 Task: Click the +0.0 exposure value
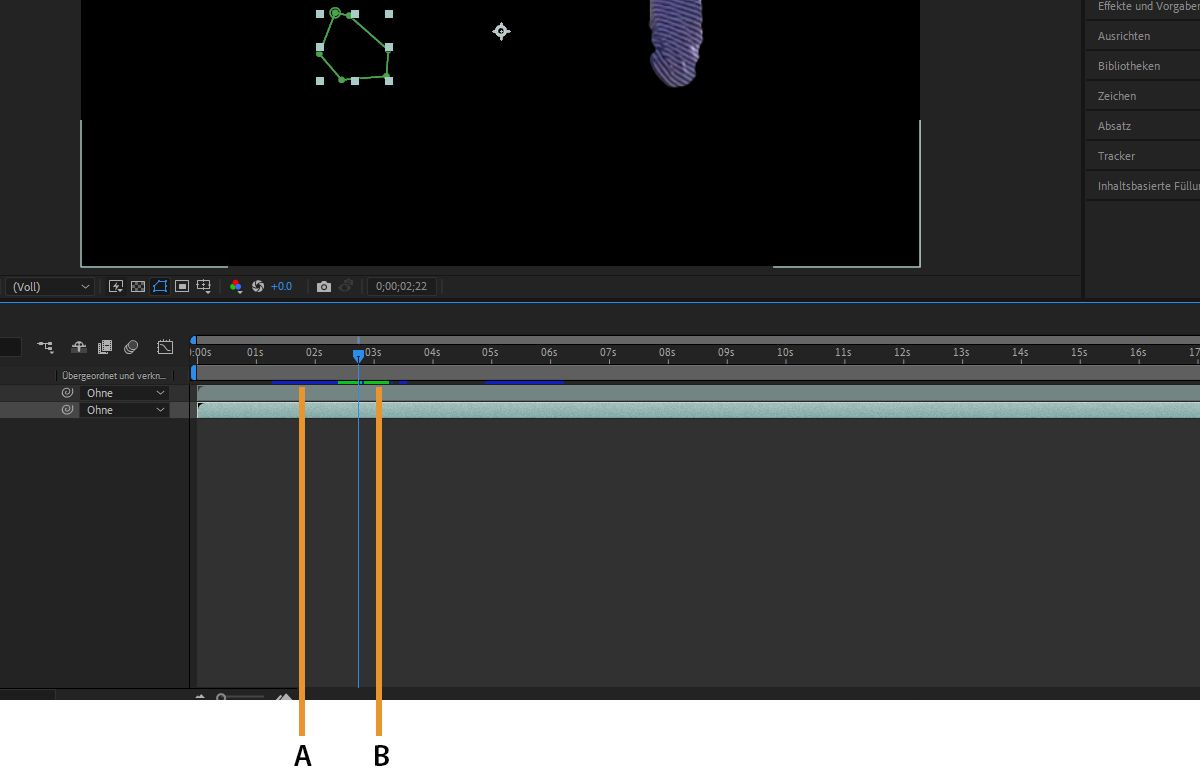pos(282,286)
